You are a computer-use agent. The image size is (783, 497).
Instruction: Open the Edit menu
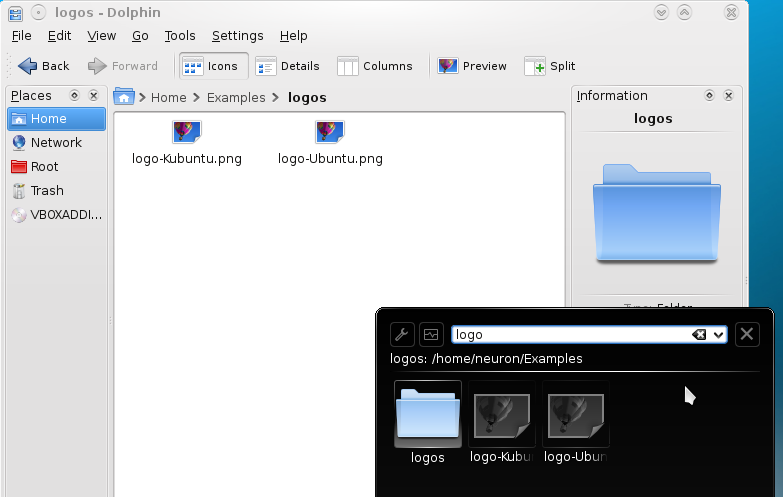pos(59,36)
